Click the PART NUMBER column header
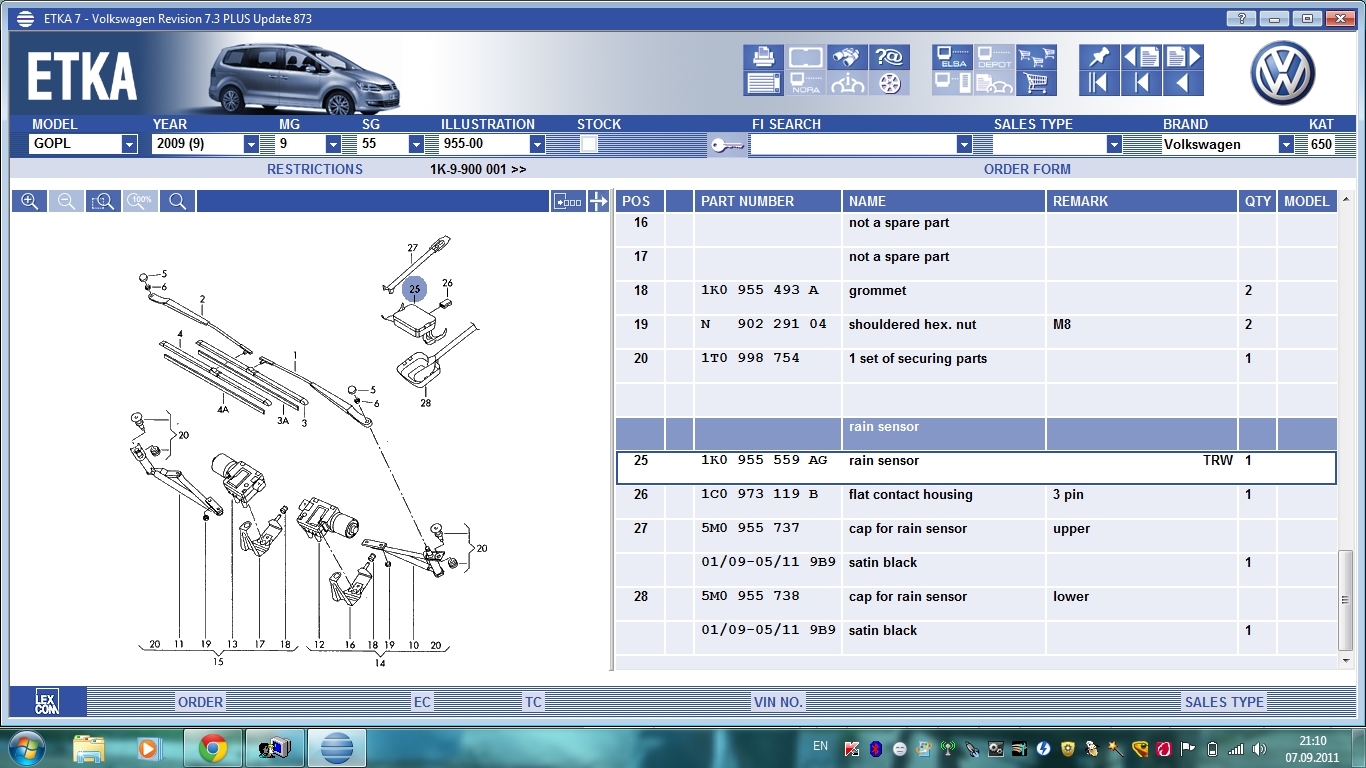Screen dimensions: 1366x768 767,201
